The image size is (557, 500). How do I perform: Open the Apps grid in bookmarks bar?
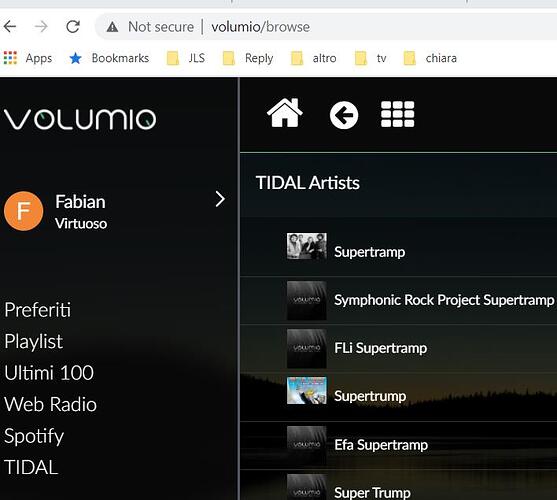28,58
